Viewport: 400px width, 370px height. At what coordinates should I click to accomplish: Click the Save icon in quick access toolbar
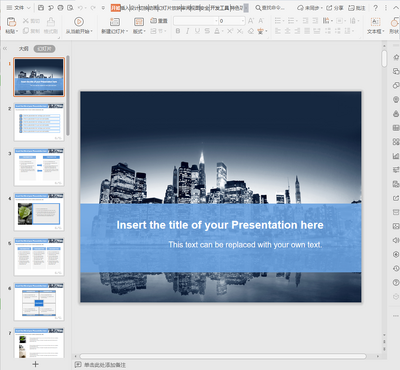(41, 7)
